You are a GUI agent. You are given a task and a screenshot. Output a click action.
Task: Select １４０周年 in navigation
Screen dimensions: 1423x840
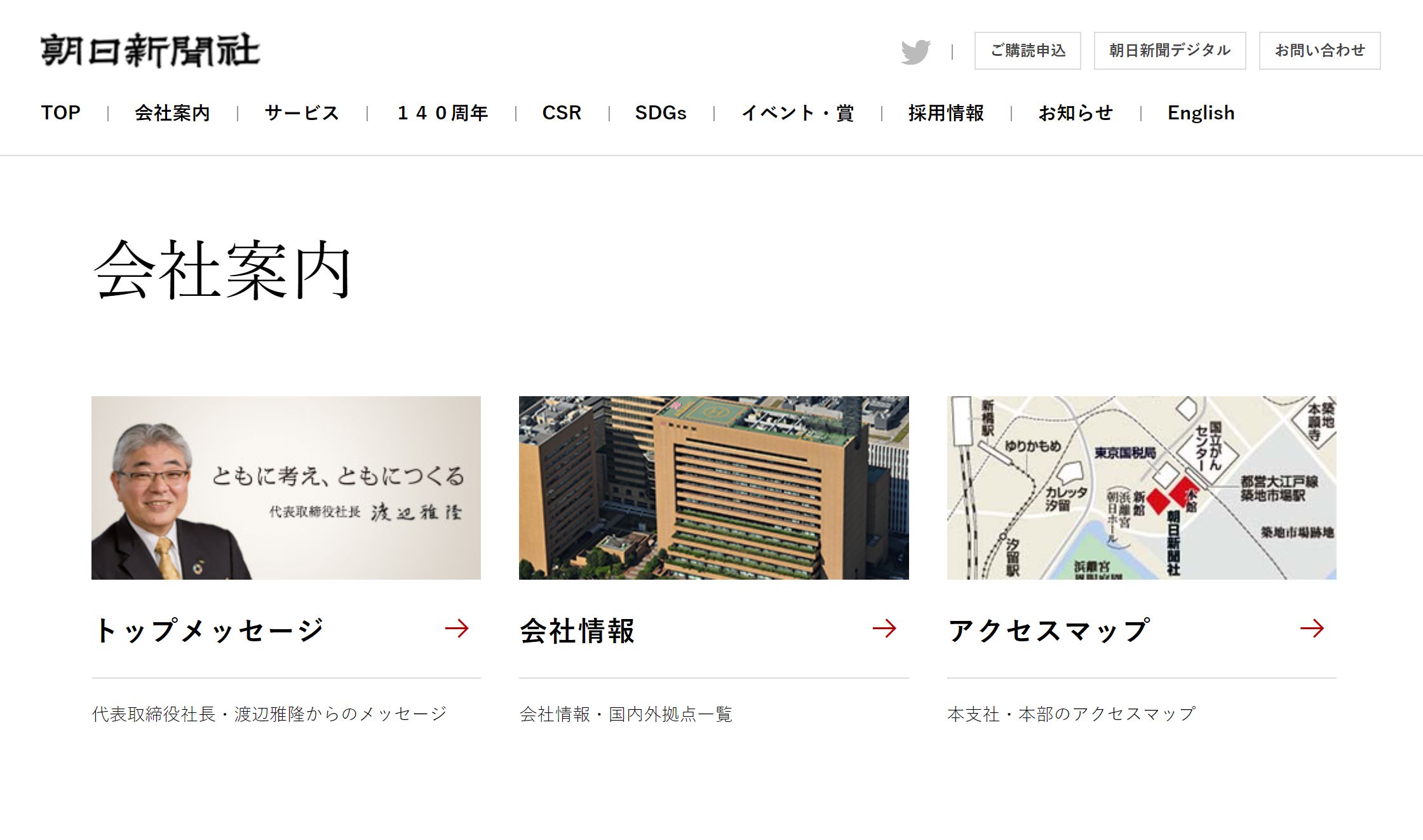tap(442, 113)
